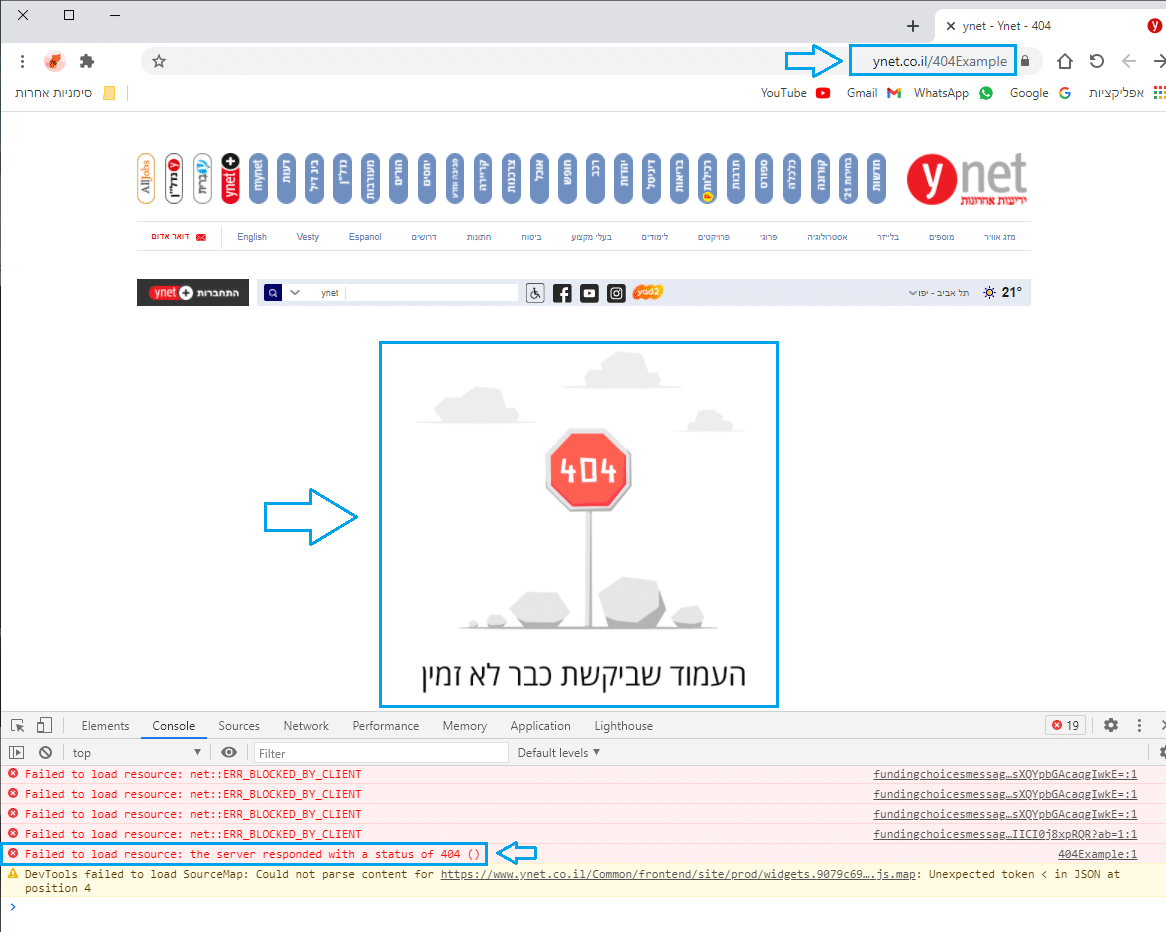Open the Lighthouse tab
This screenshot has height=932, width=1166.
coord(623,726)
